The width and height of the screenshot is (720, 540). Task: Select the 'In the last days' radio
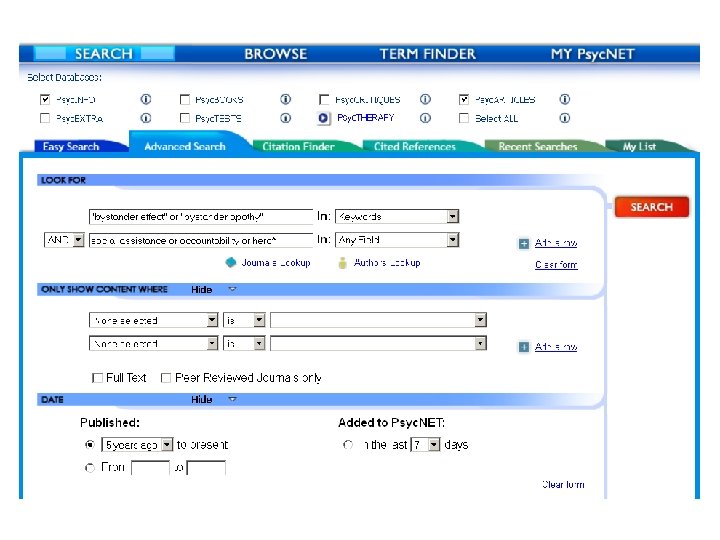click(348, 444)
